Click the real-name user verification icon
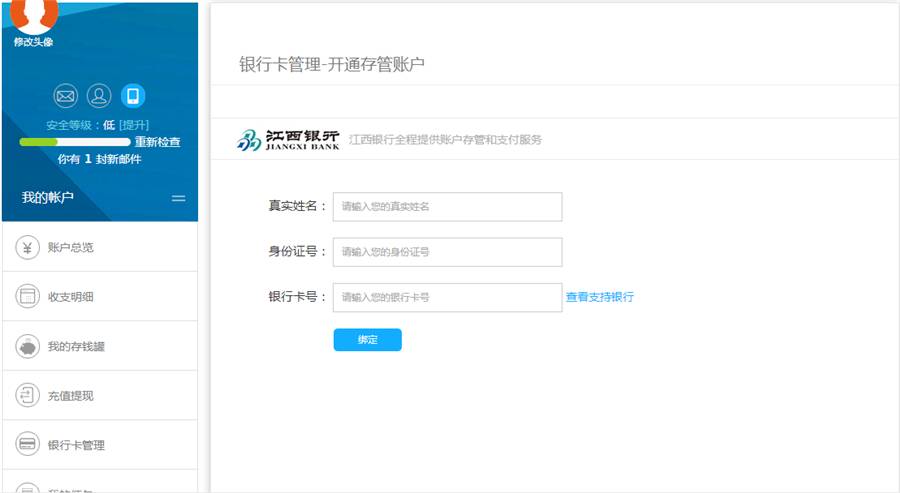 coord(99,96)
